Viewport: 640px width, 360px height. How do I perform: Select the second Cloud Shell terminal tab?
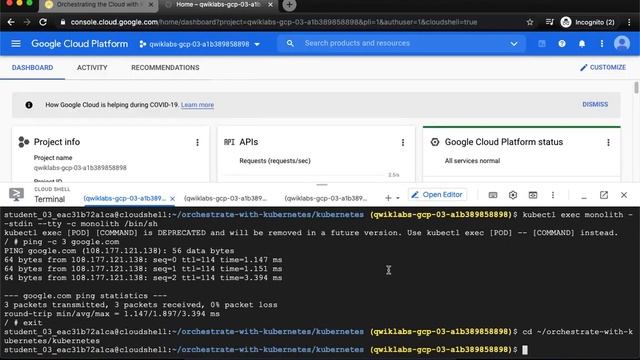(x=226, y=198)
